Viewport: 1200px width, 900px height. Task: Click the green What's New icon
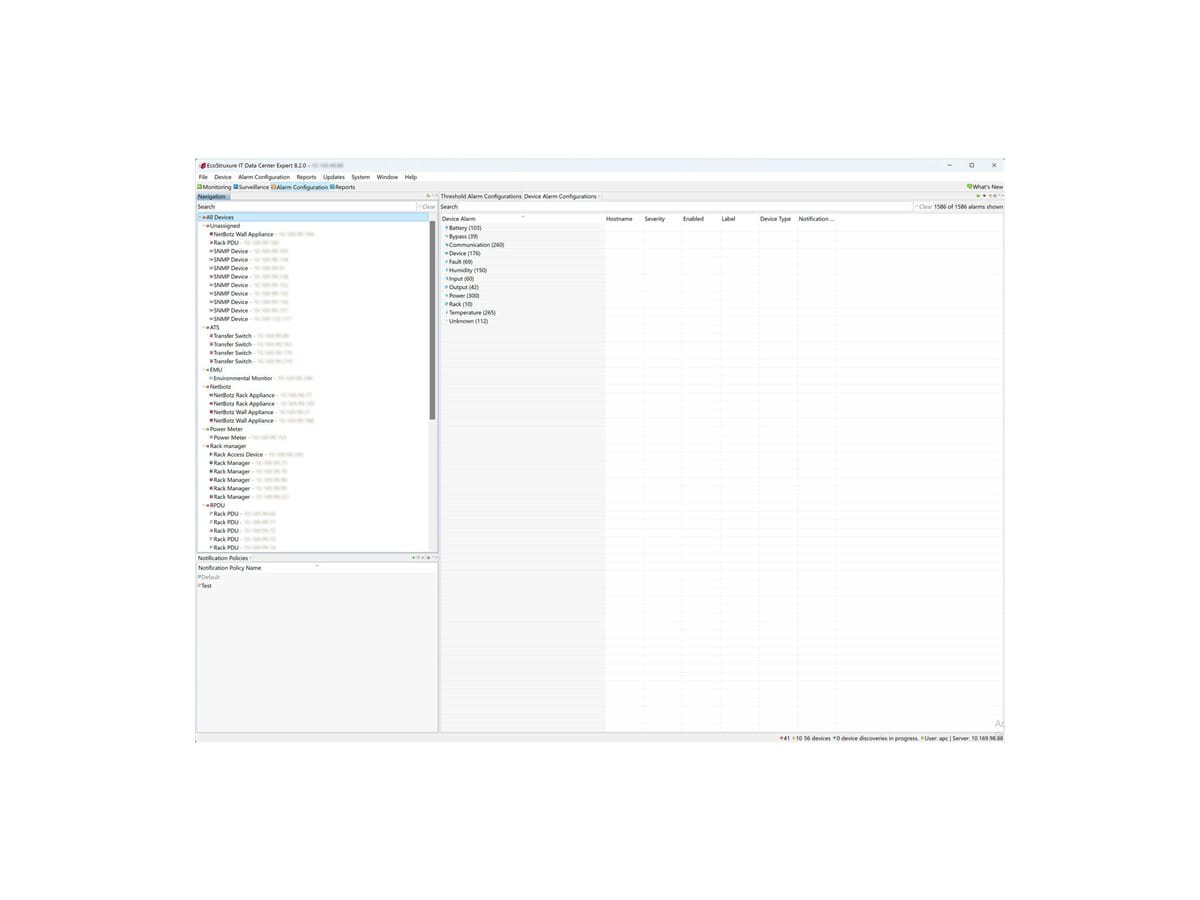click(x=971, y=186)
